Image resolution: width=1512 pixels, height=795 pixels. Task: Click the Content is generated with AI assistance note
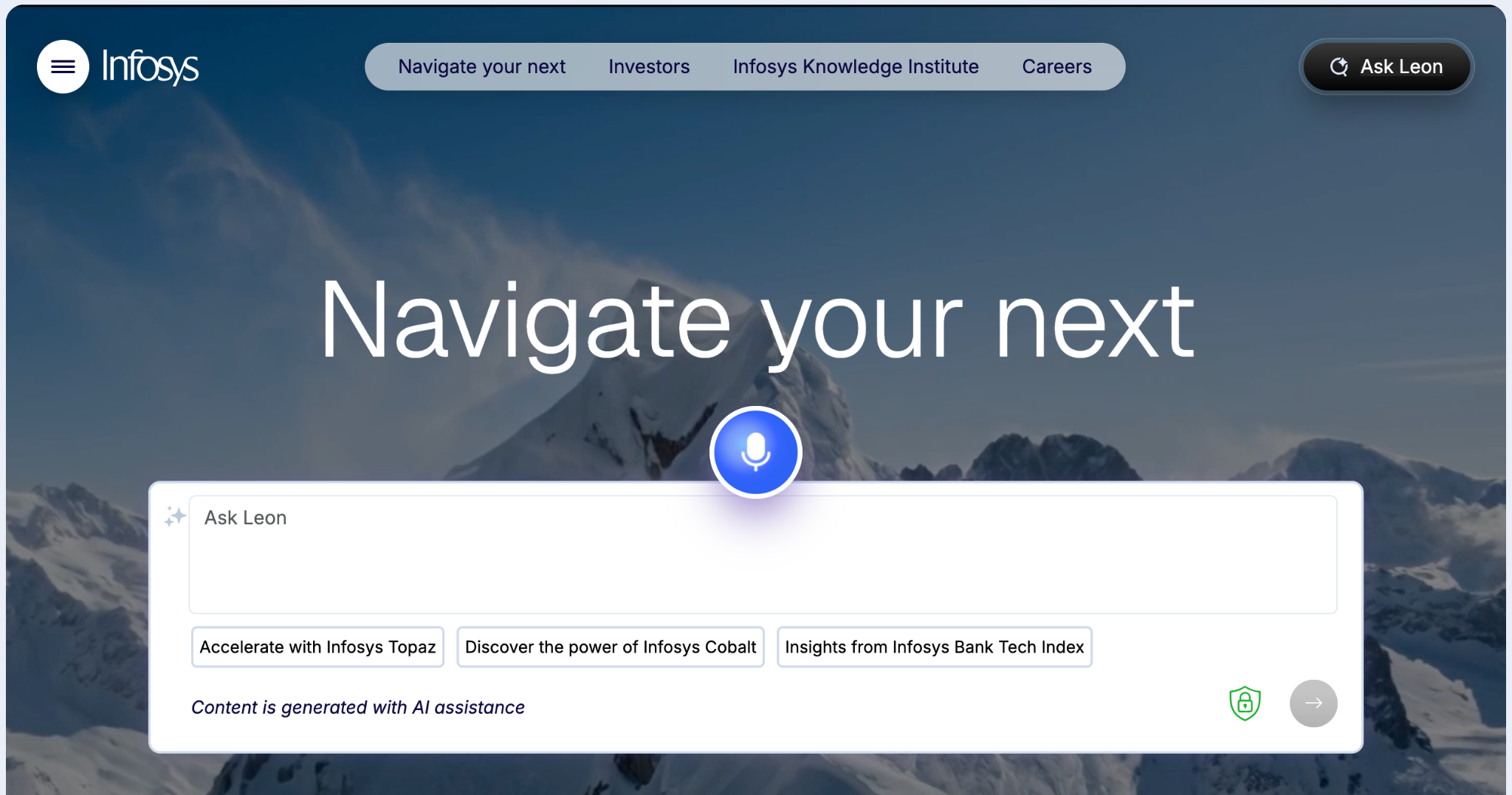point(358,707)
